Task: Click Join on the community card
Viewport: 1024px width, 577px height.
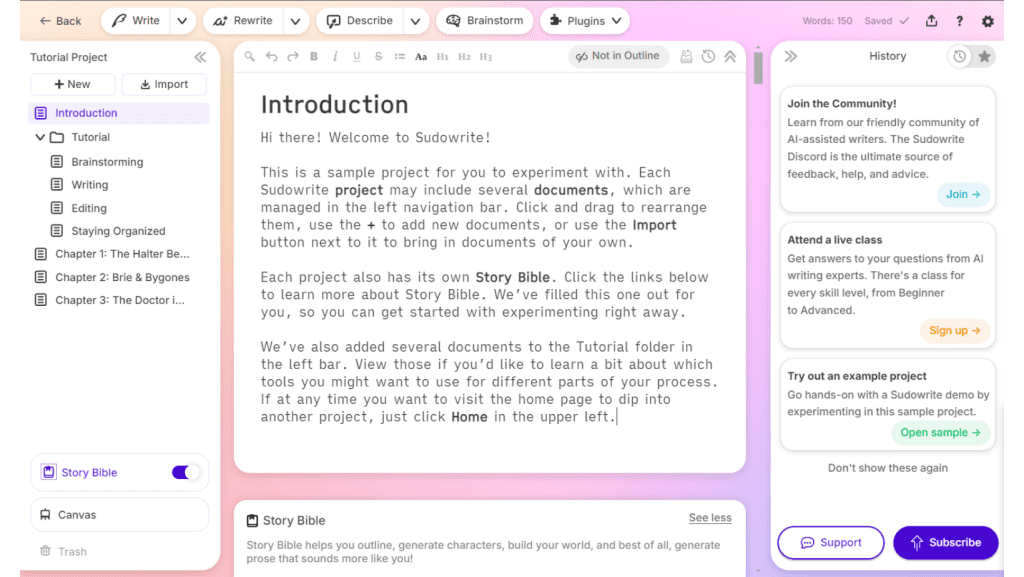Action: point(963,194)
